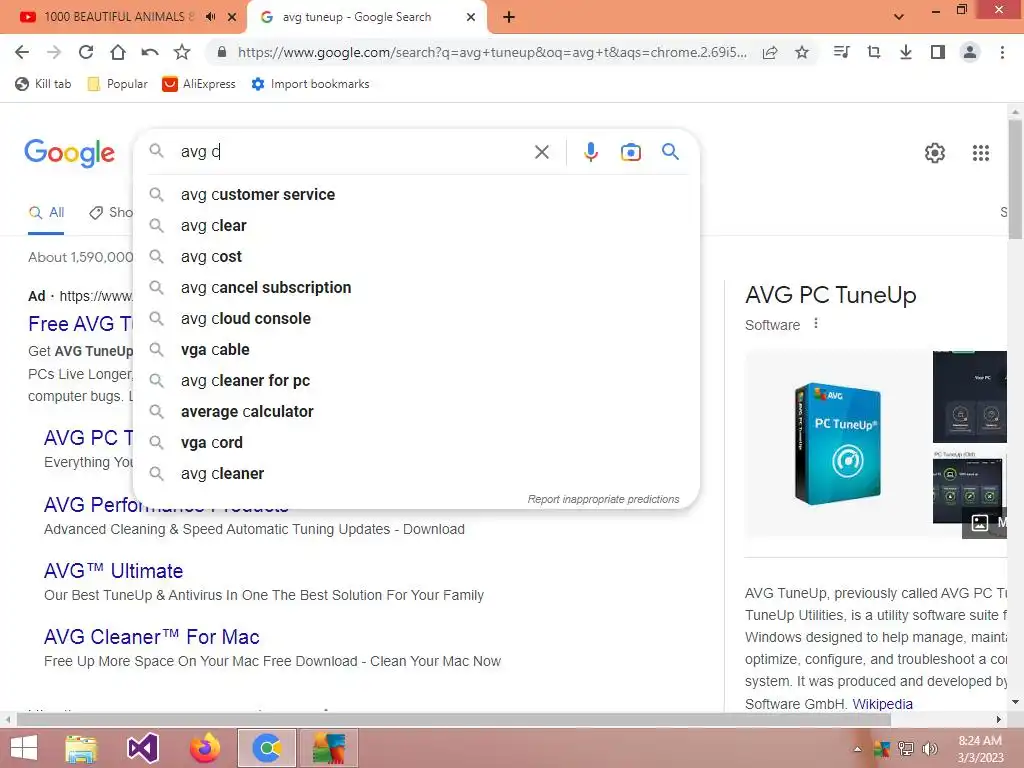The width and height of the screenshot is (1024, 768).
Task: Choose suggestion vga cord
Action: [416, 443]
